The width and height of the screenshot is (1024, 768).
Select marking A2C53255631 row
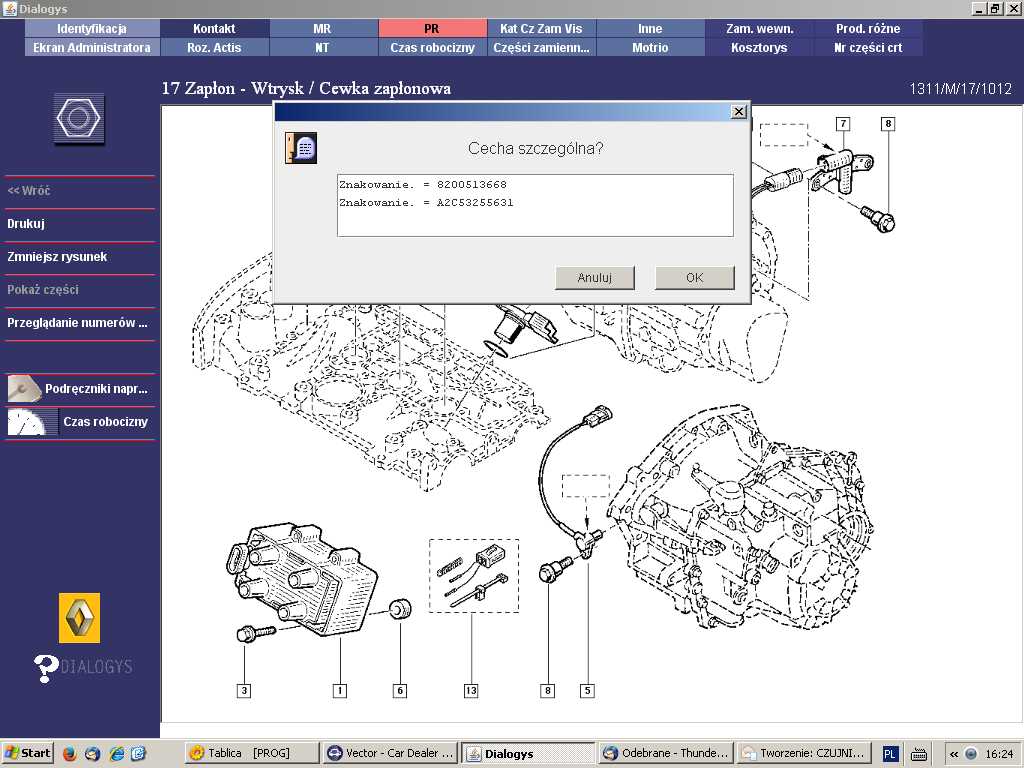(x=535, y=202)
